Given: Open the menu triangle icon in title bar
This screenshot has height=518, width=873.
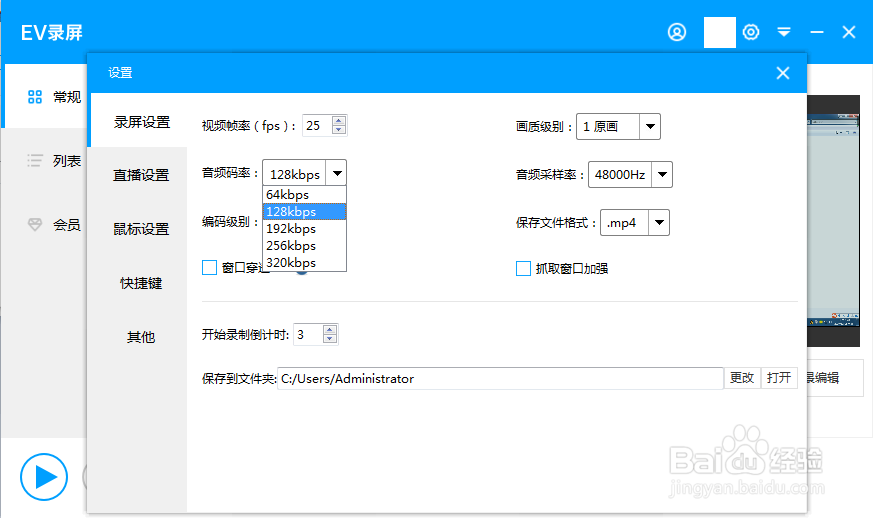Looking at the screenshot, I should [x=784, y=32].
